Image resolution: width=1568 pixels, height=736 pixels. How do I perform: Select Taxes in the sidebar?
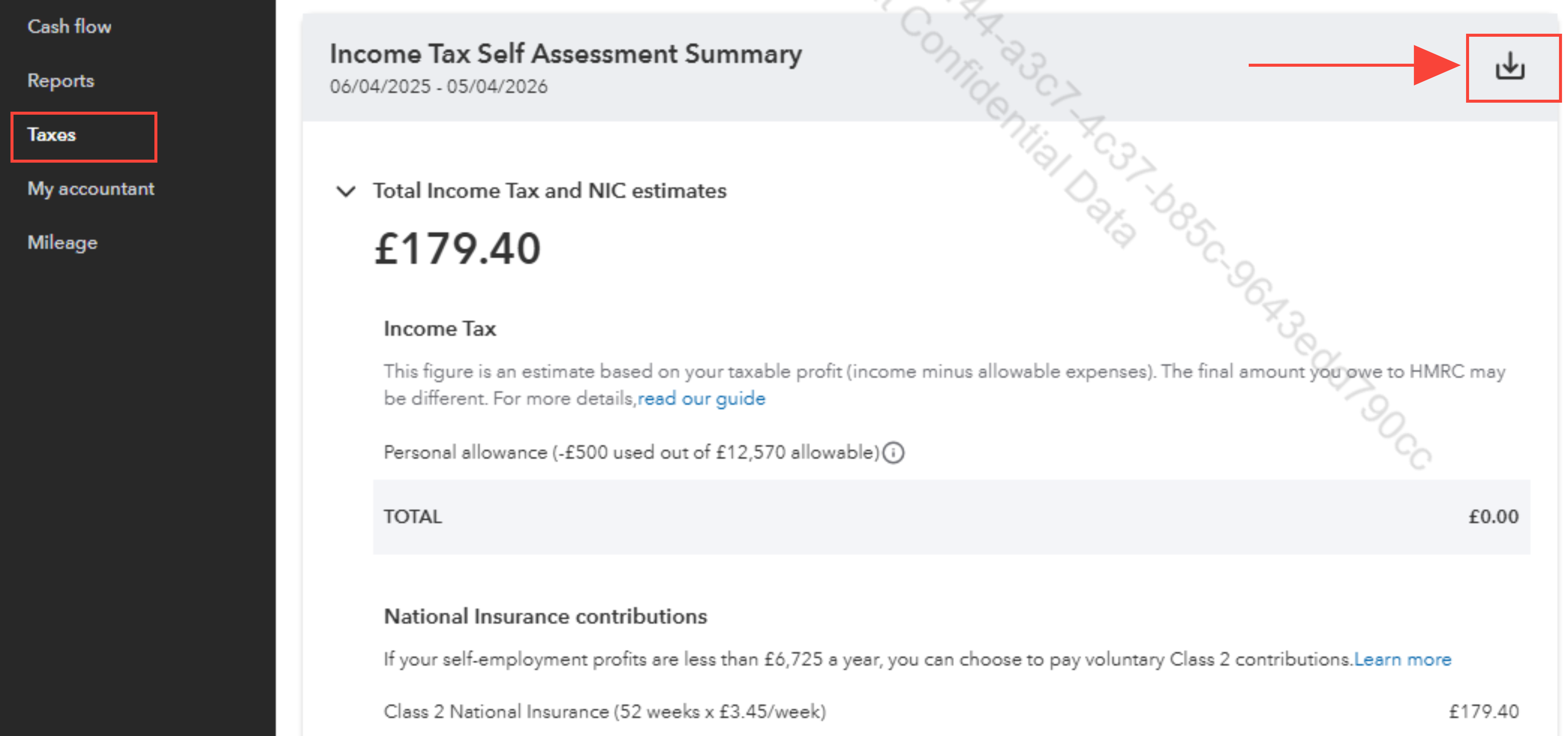point(52,135)
